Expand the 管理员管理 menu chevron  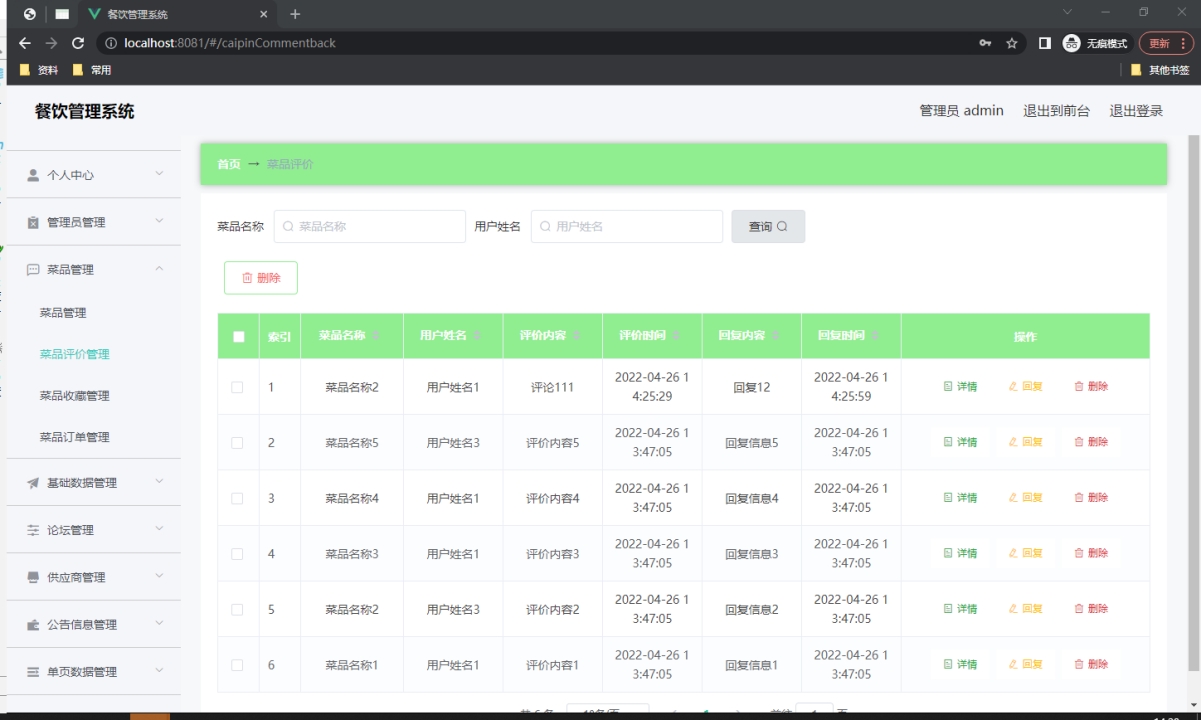(x=159, y=221)
